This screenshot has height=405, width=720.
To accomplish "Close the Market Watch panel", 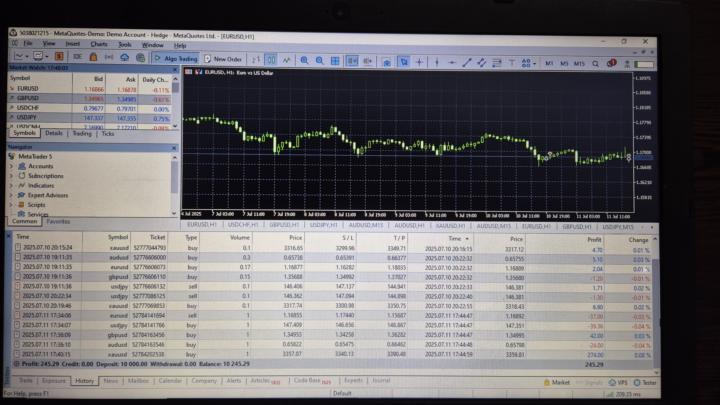I will coord(175,70).
